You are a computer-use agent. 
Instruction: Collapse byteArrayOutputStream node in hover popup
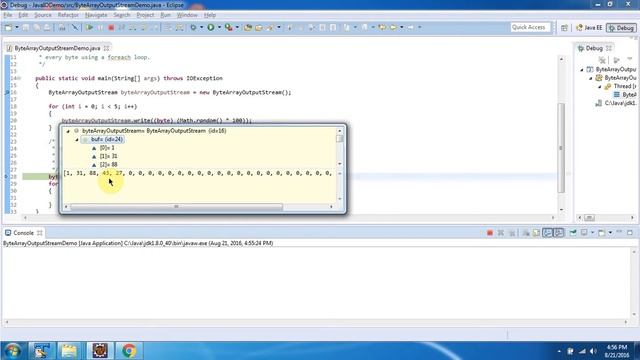(x=68, y=131)
